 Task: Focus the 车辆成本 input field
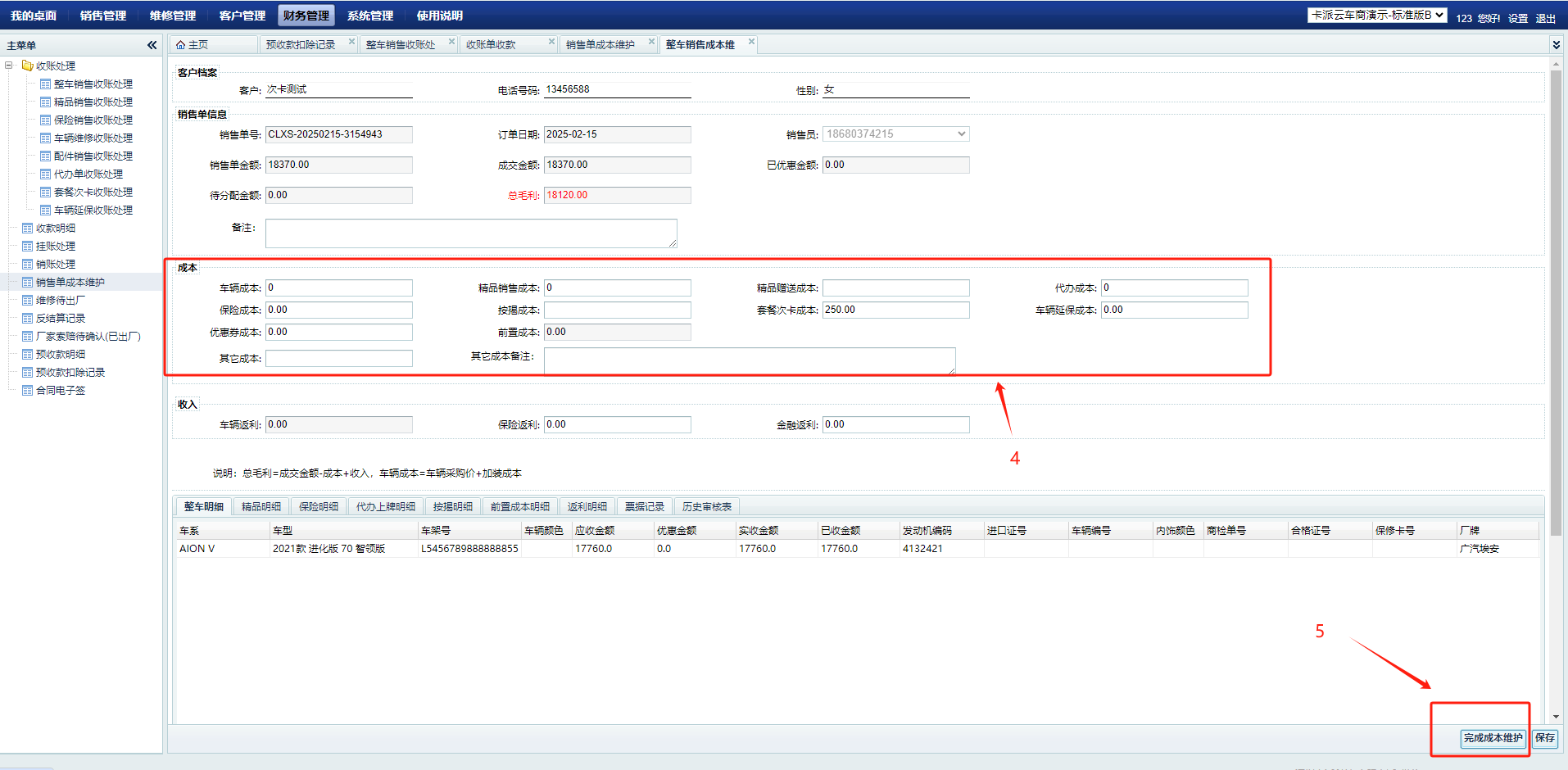tap(338, 288)
